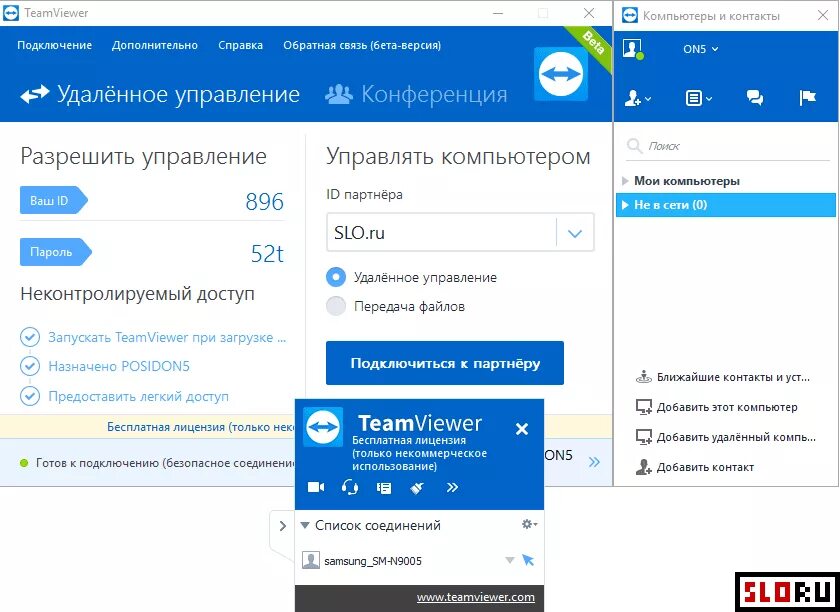
Task: Click the Ваш ID value 896
Action: (265, 201)
